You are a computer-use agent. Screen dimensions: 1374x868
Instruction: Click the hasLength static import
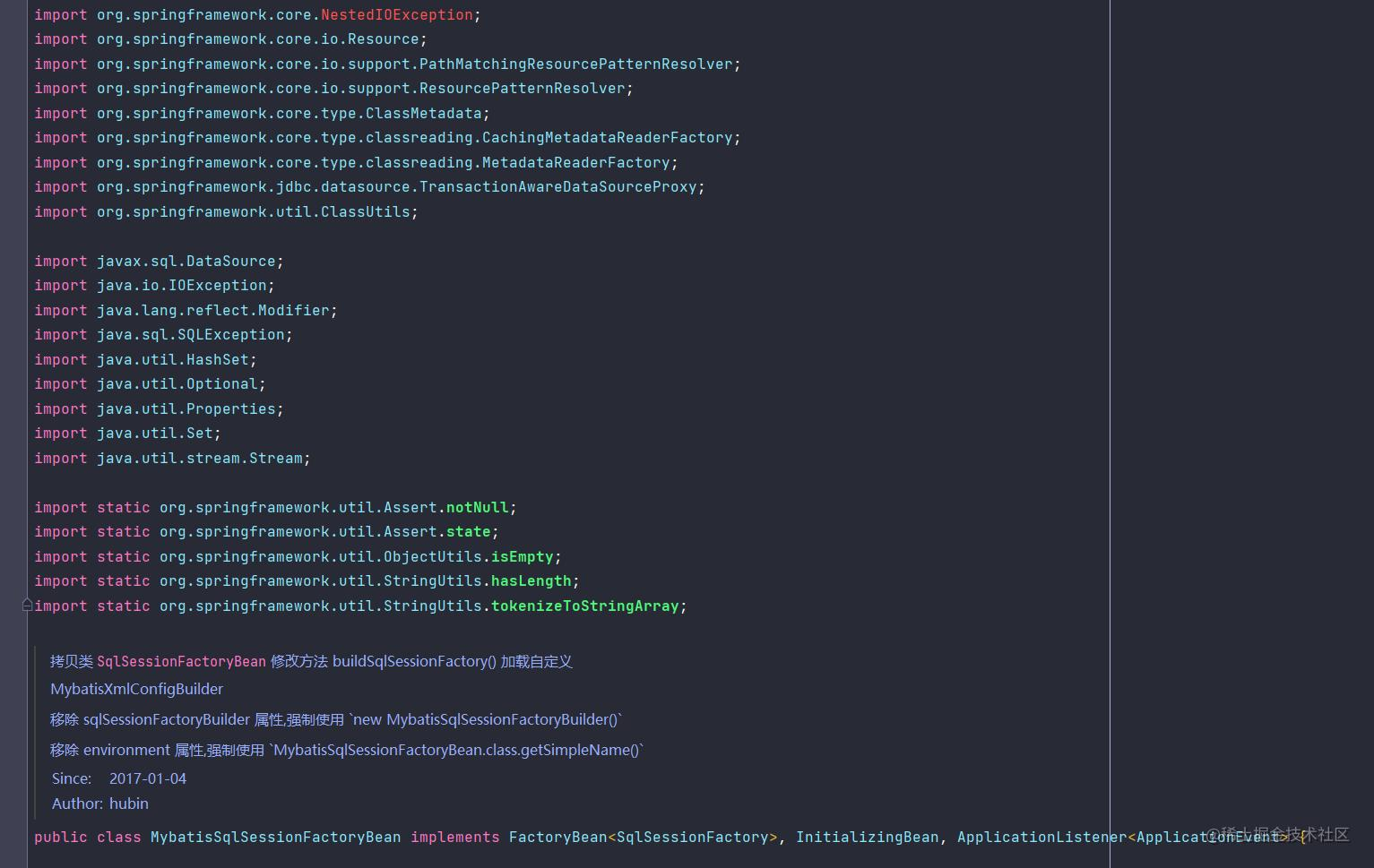click(x=531, y=581)
